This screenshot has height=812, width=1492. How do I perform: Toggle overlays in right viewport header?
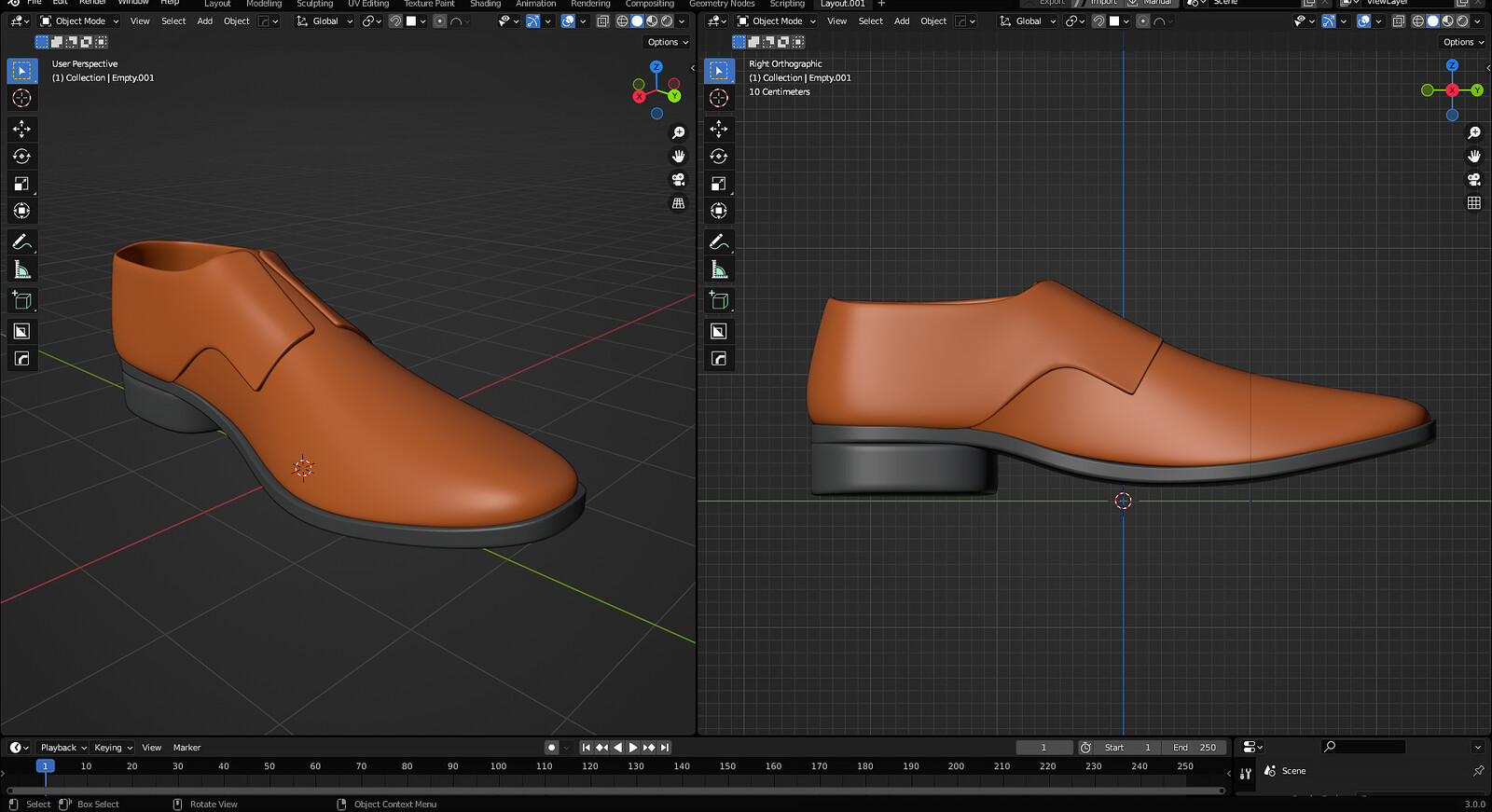1363,21
